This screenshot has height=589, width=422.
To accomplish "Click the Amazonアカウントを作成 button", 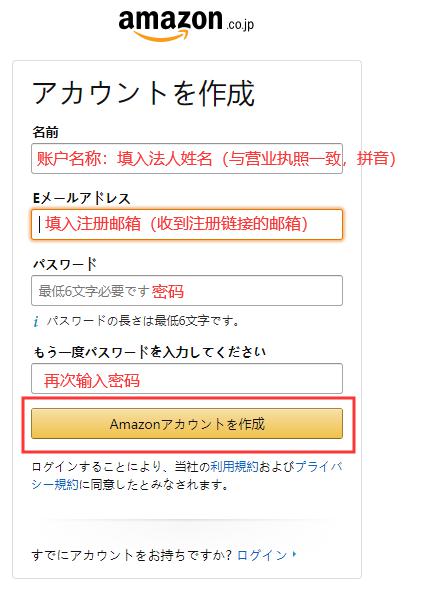I will (x=187, y=424).
